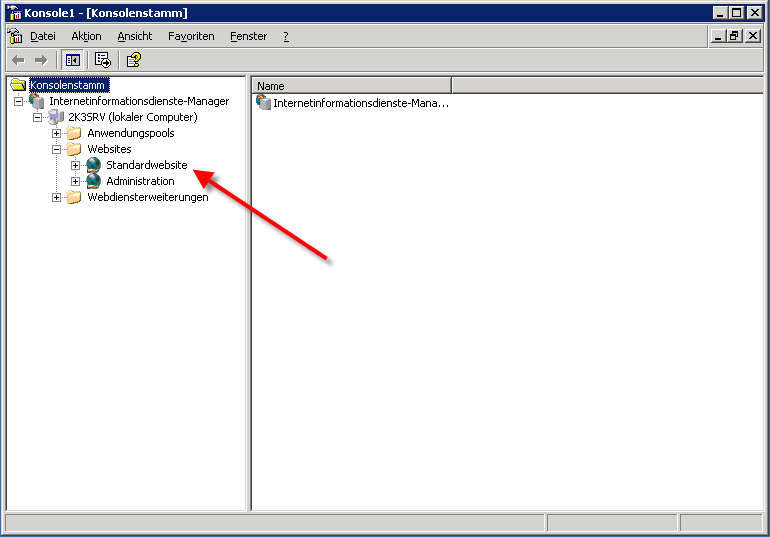Viewport: 770px width, 537px height.
Task: Click the Administration globe icon
Action: coord(93,181)
